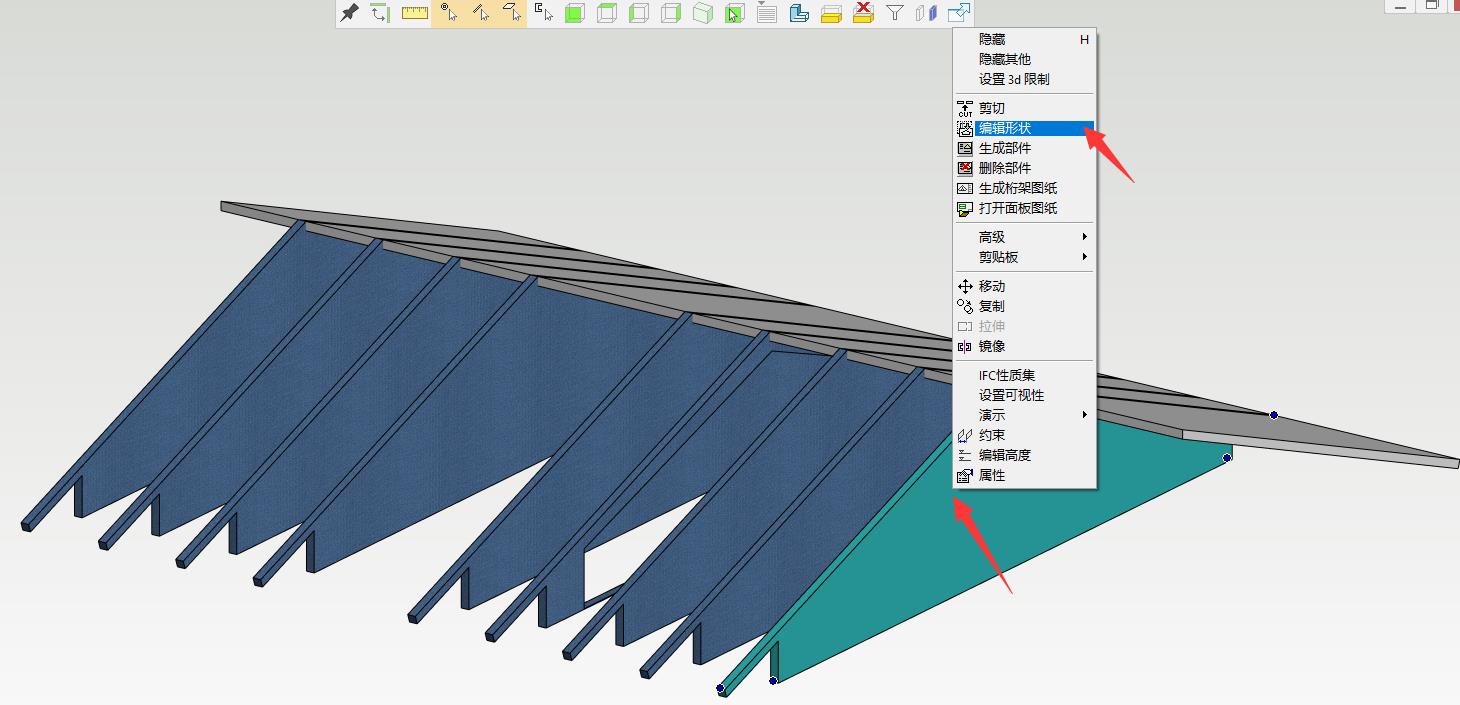Click the mirror icon beside 镜像

[x=965, y=346]
